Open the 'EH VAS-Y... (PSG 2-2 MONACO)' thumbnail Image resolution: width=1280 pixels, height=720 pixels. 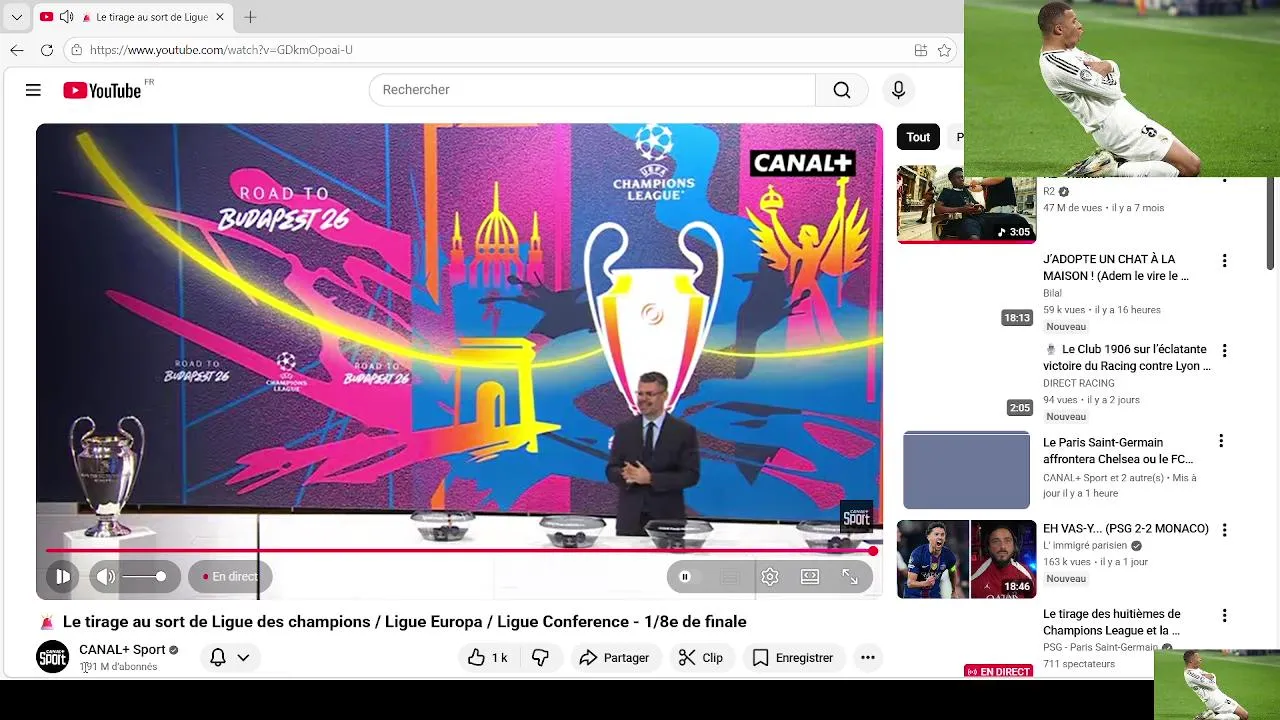coord(966,559)
